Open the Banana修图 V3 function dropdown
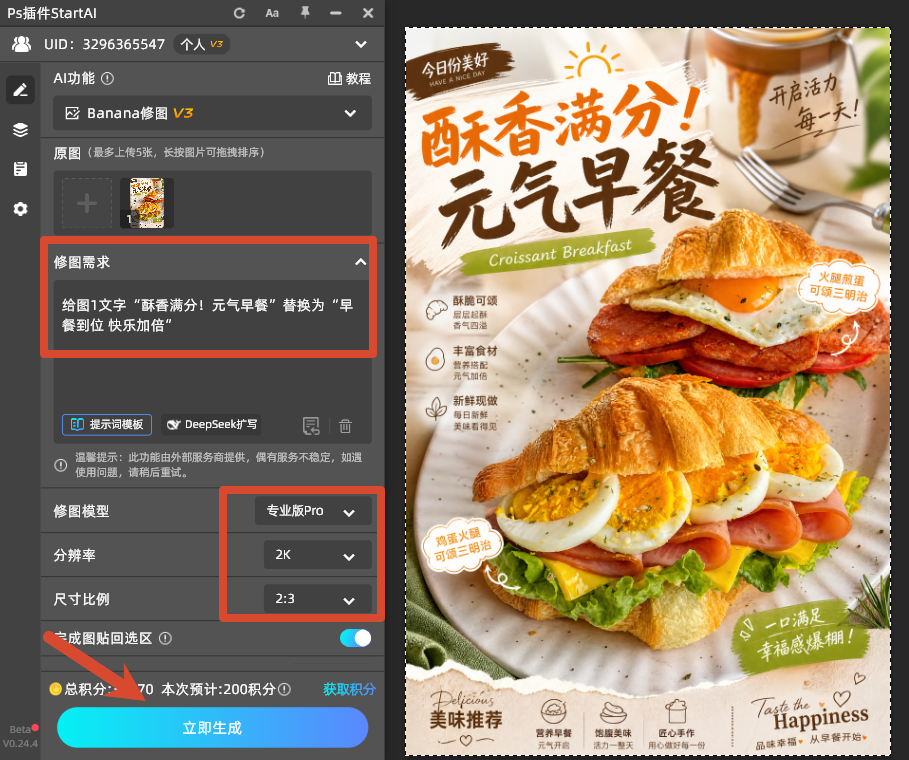Viewport: 909px width, 760px height. 212,113
